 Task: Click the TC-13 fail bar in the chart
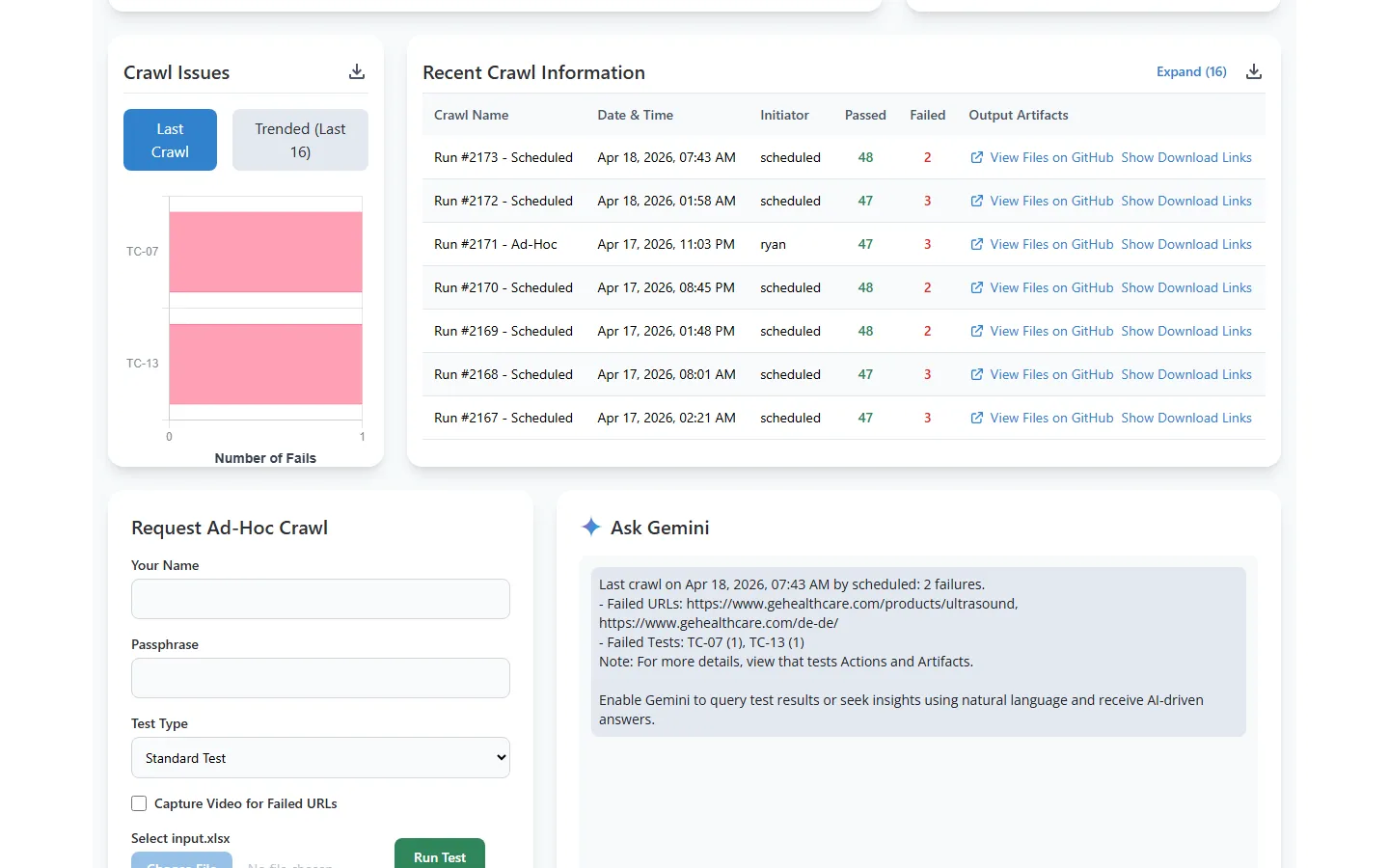pos(264,365)
